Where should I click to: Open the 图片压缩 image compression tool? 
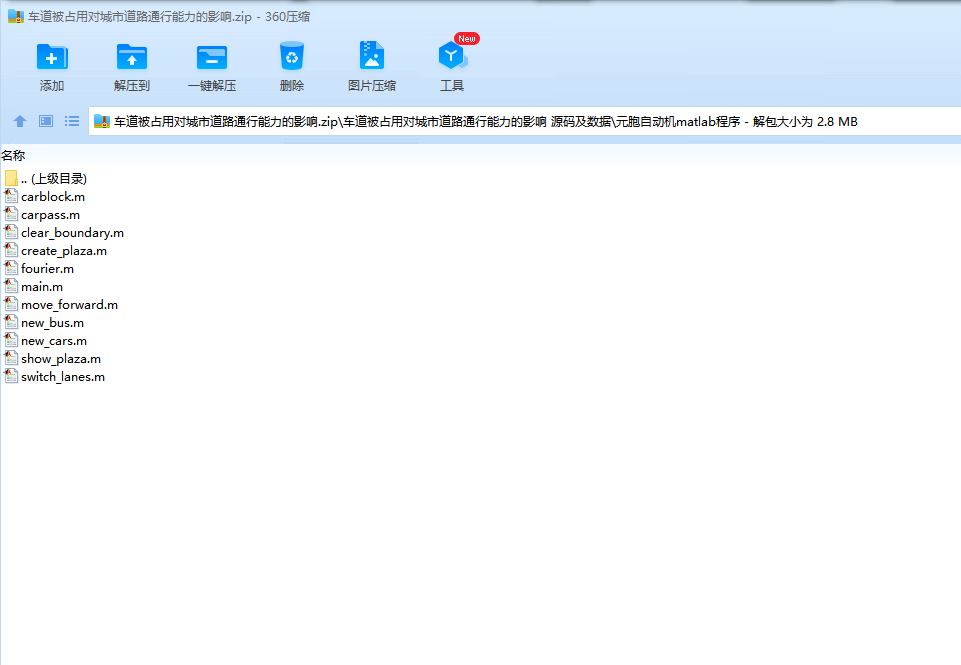(371, 56)
